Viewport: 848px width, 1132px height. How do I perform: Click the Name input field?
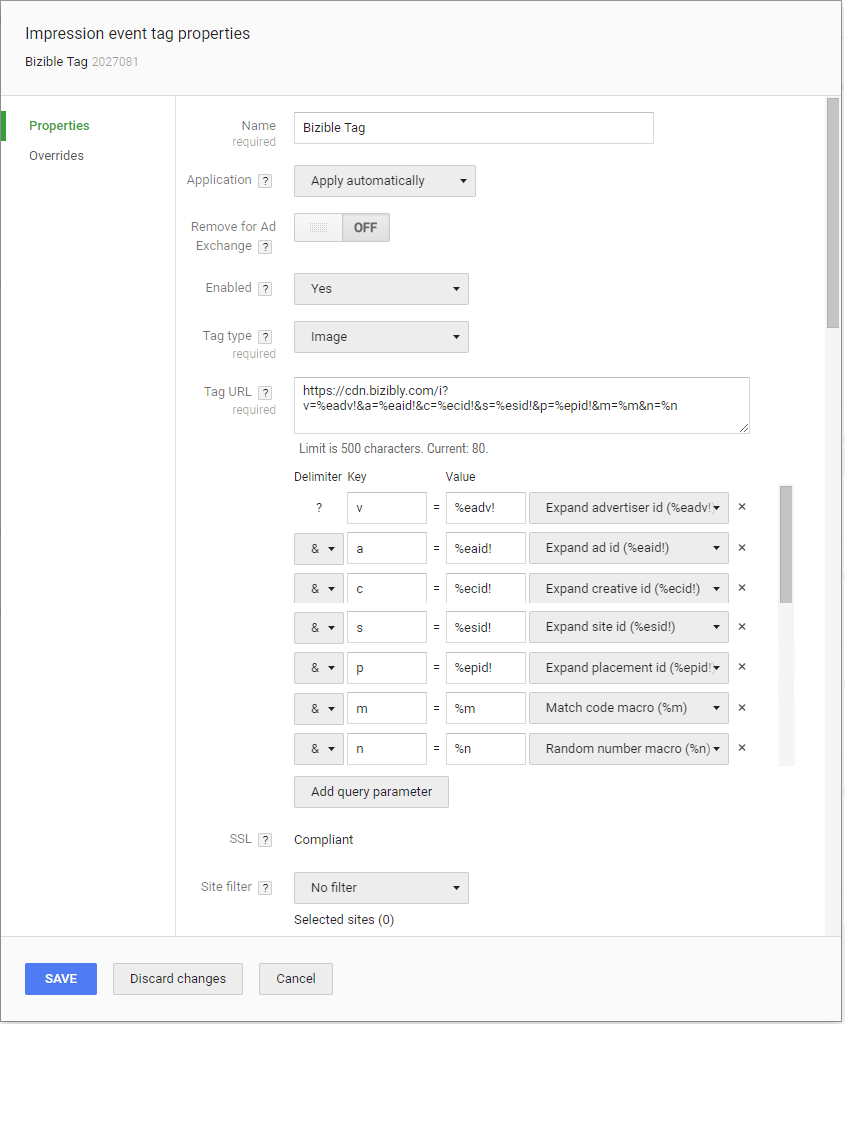pos(473,128)
